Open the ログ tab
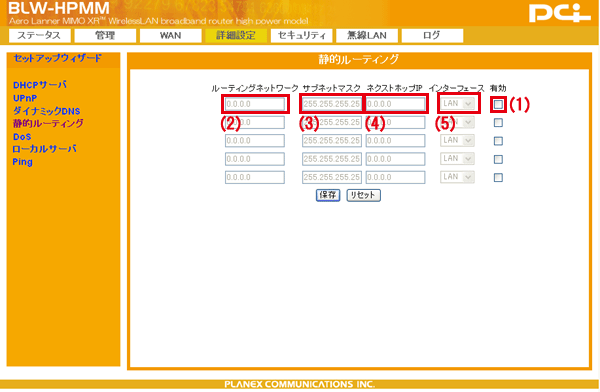Viewport: 600px width, 392px height. coord(432,35)
